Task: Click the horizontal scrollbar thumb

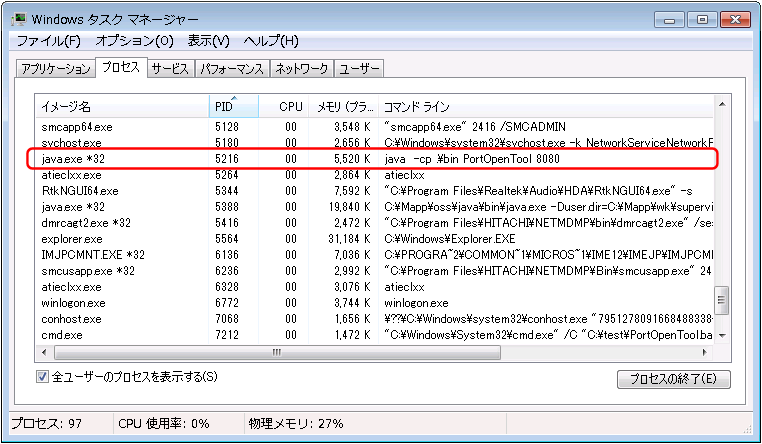Action: 277,352
